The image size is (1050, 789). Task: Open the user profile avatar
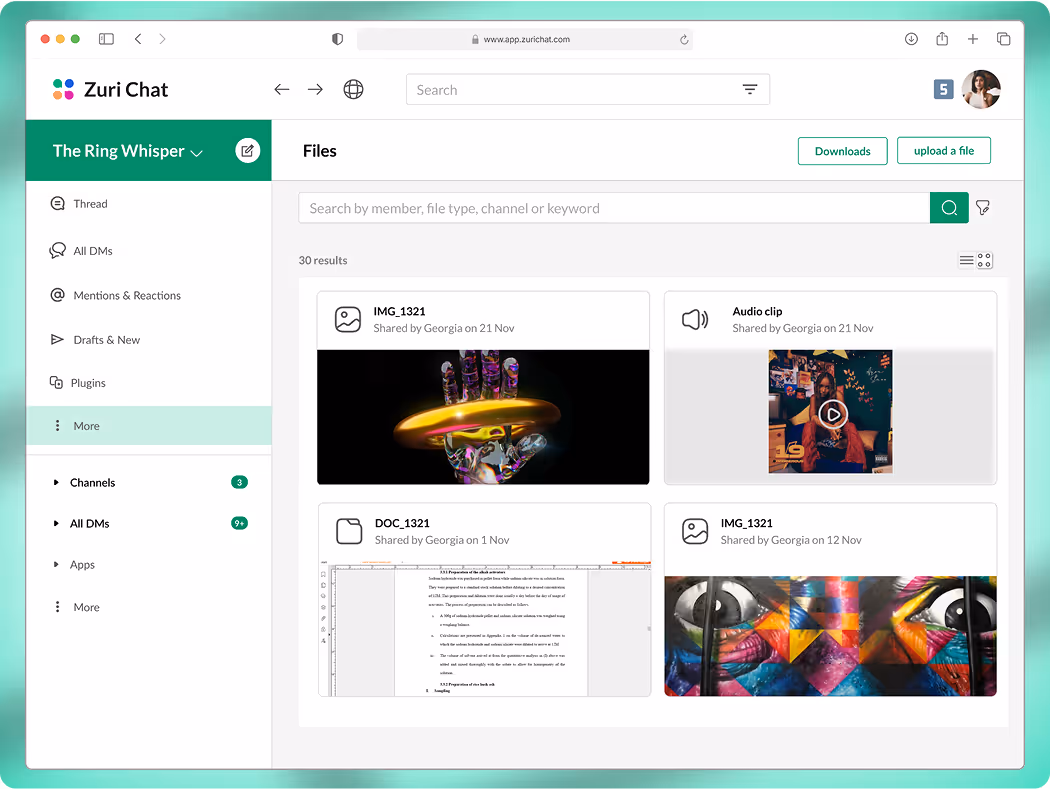(981, 89)
